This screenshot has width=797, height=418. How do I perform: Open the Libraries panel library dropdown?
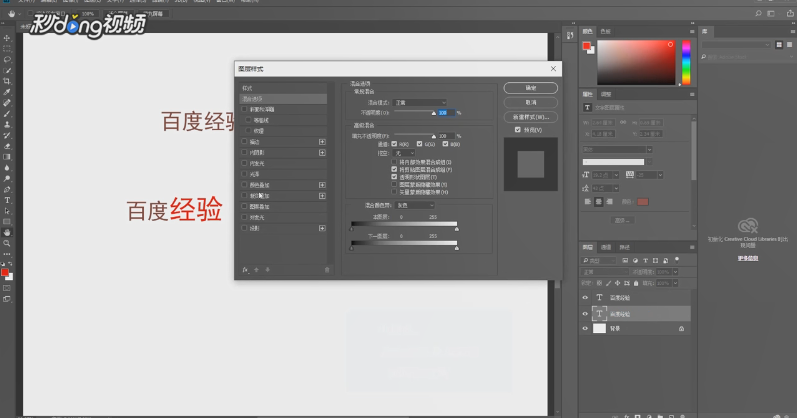tap(737, 45)
